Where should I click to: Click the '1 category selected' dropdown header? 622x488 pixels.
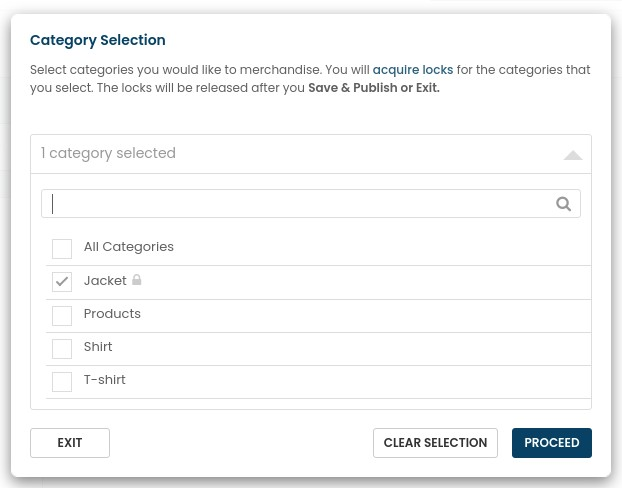click(x=311, y=154)
